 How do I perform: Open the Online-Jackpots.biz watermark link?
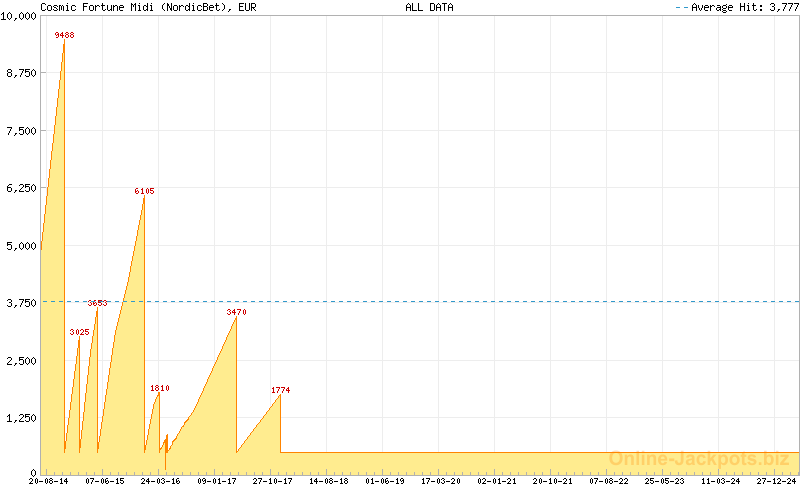(x=699, y=459)
